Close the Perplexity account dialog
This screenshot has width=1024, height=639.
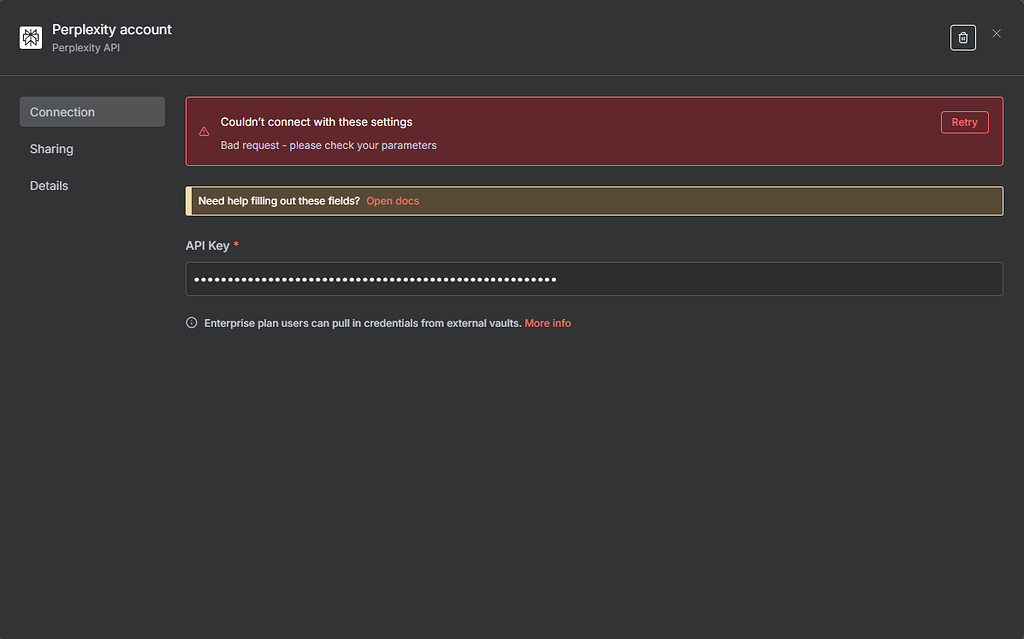tap(996, 34)
